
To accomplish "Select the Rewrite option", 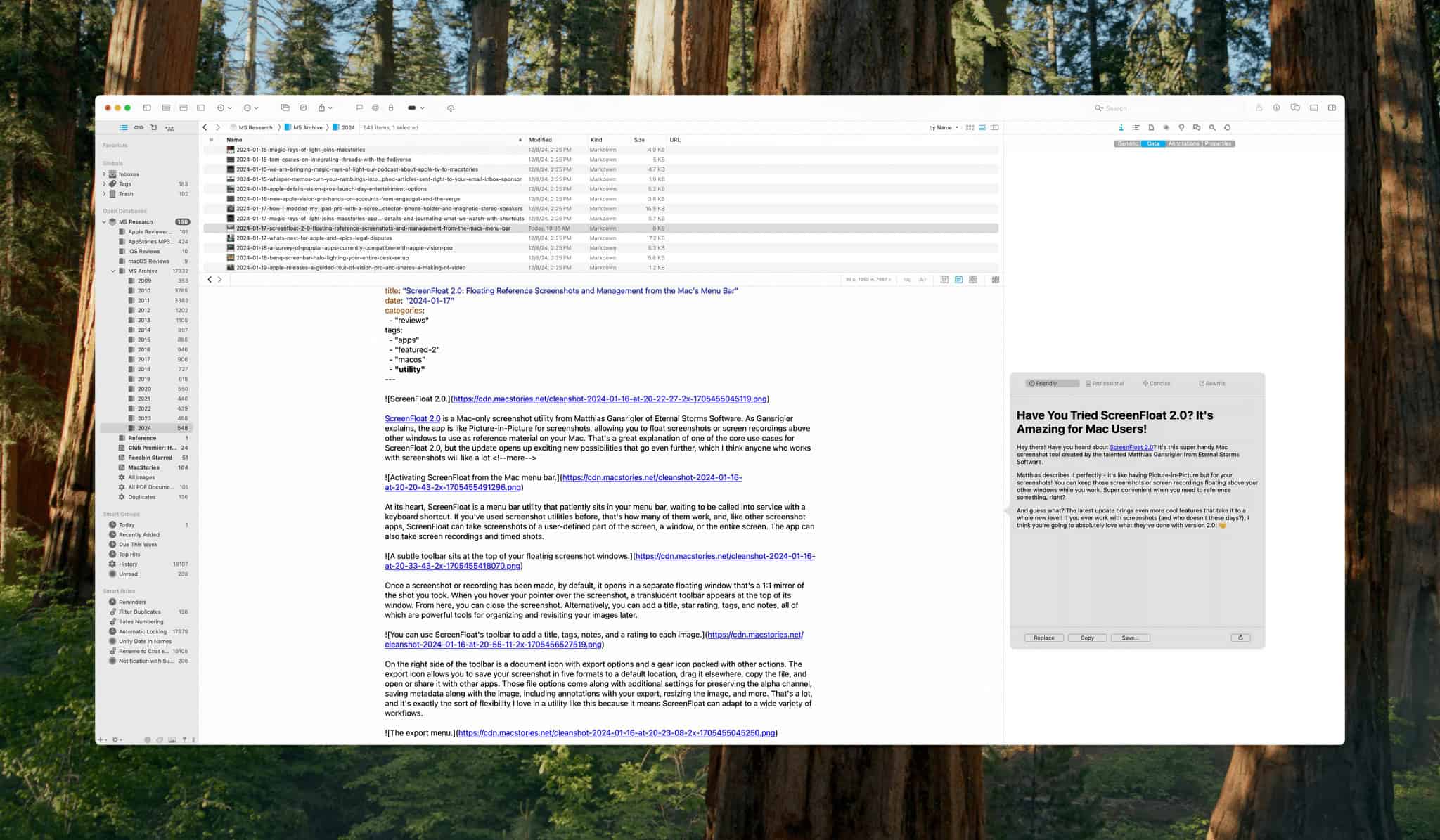I will tap(1212, 383).
